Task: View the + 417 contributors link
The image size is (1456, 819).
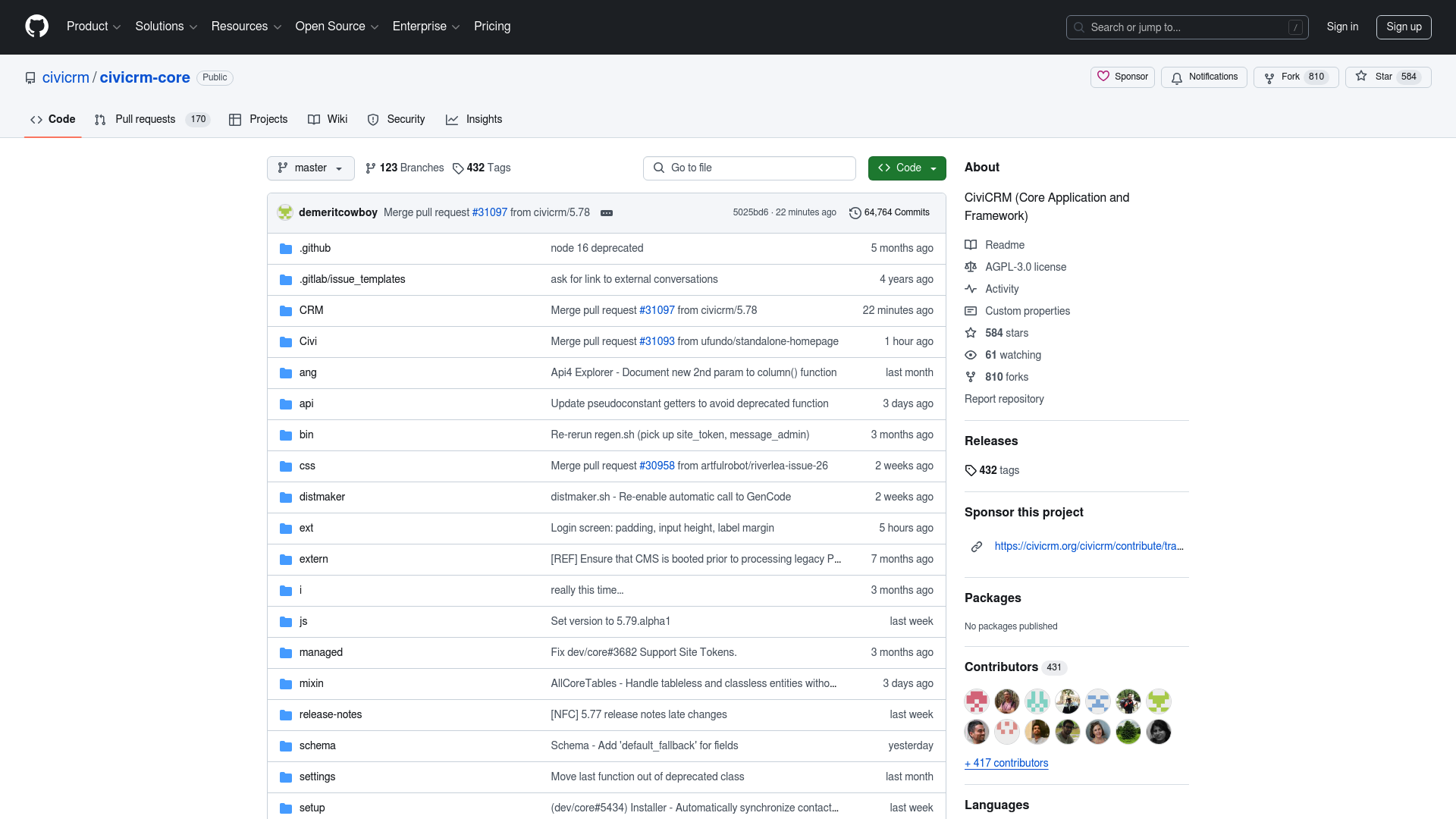Action: 1006,764
